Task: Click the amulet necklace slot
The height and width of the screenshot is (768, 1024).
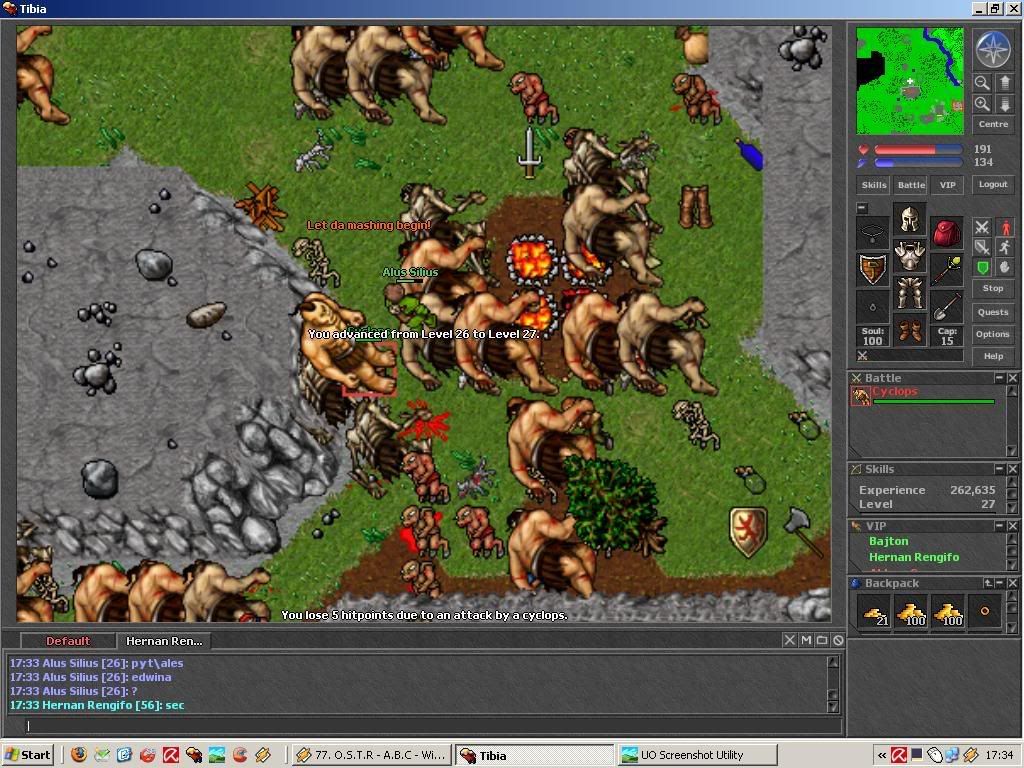Action: [x=872, y=233]
